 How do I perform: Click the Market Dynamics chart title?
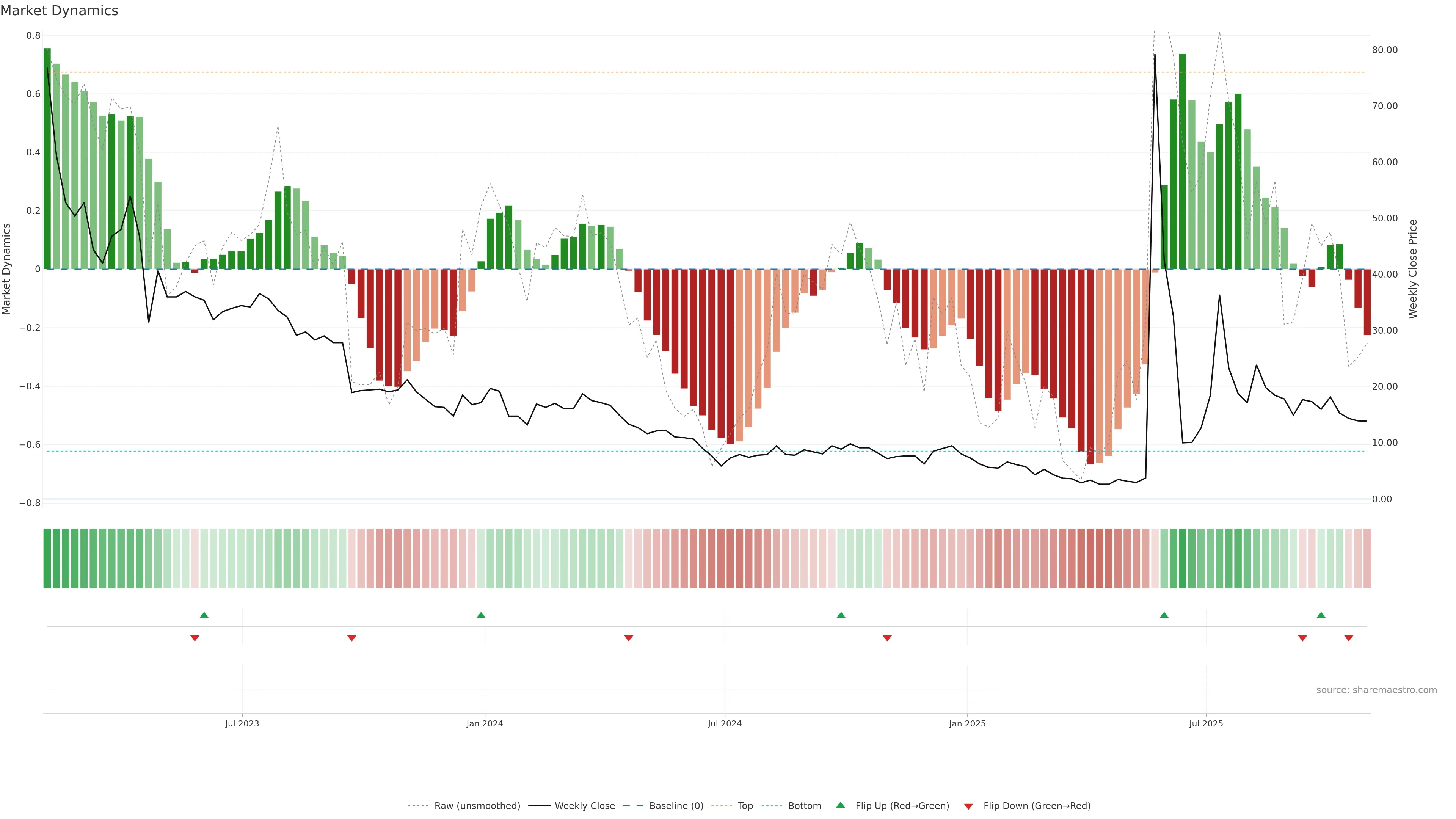coord(60,11)
